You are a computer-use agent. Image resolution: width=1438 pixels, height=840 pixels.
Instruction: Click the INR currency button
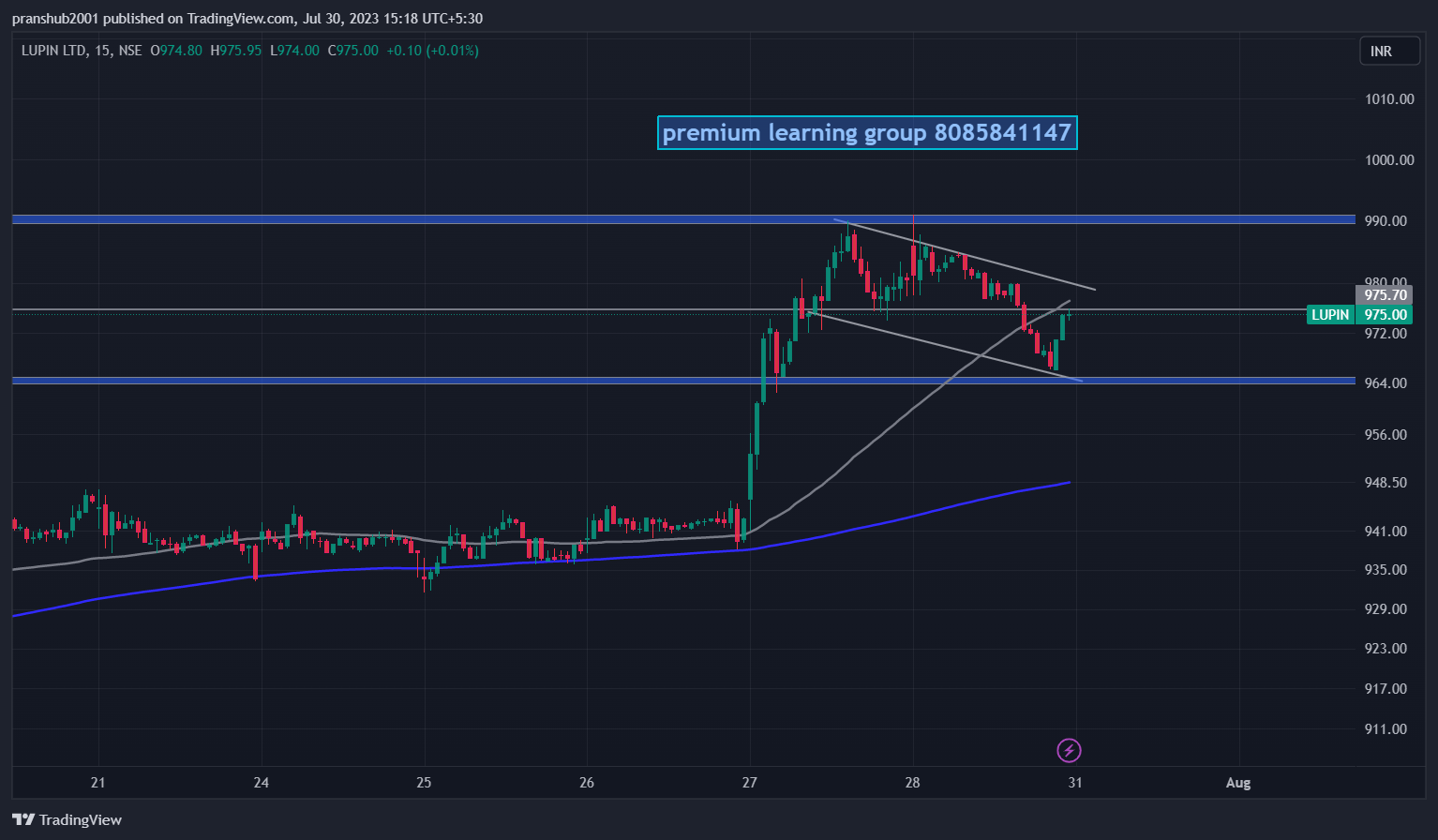click(1391, 51)
